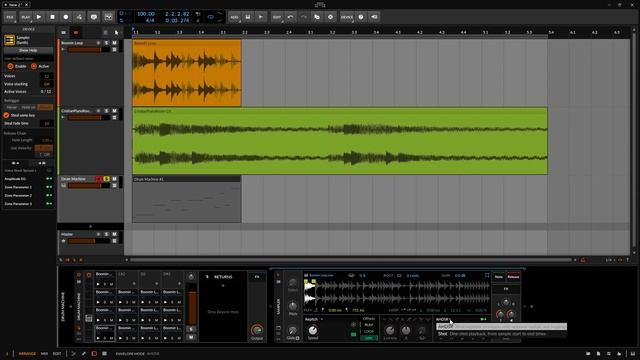Open the DEVICE menu in top toolbar
Screen dimensions: 640x360
(347, 17)
